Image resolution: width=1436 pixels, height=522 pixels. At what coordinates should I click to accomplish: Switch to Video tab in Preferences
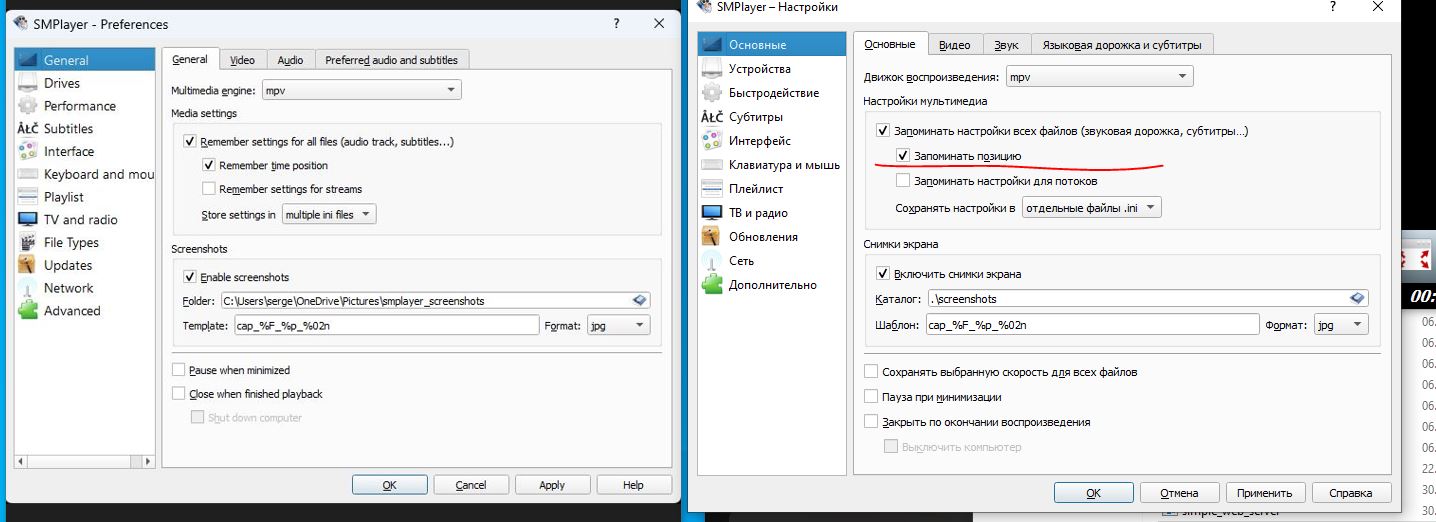tap(242, 60)
